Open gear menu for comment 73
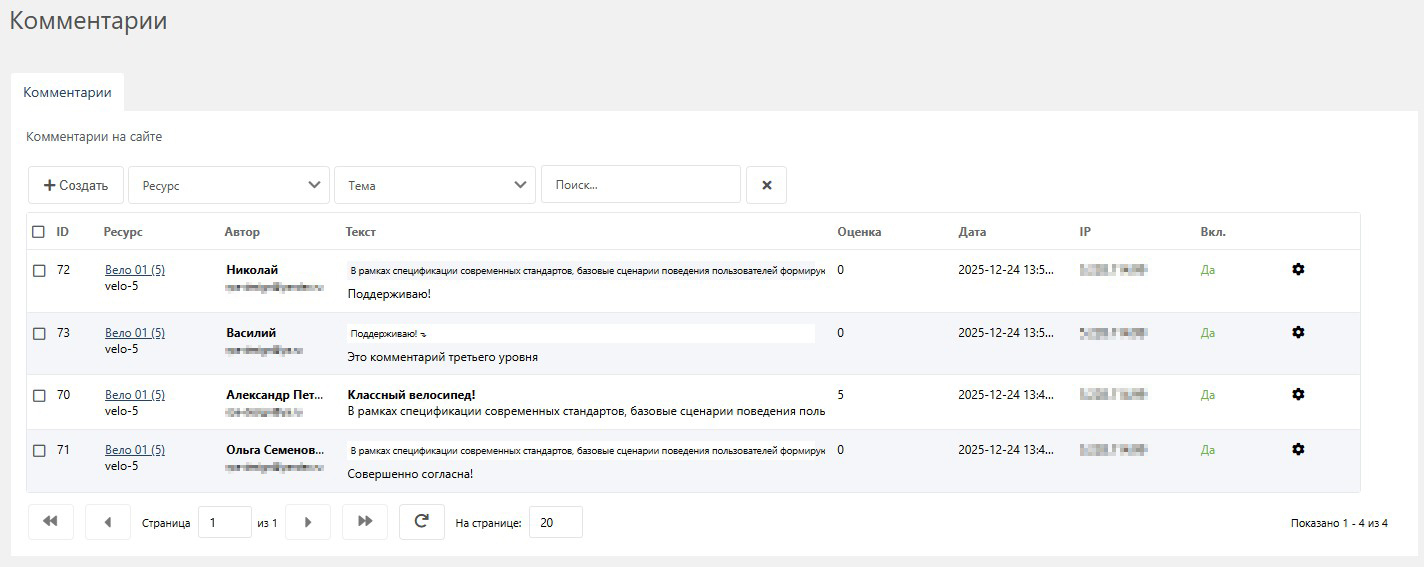The height and width of the screenshot is (567, 1424). (1298, 332)
